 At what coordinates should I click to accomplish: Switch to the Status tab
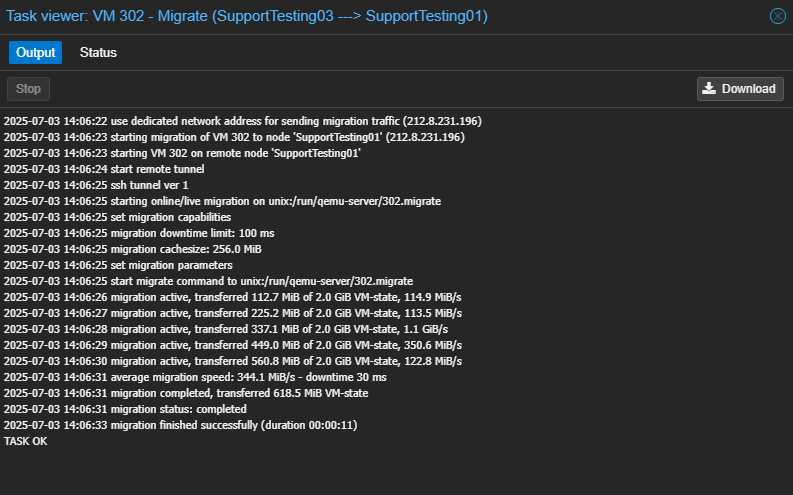click(98, 53)
